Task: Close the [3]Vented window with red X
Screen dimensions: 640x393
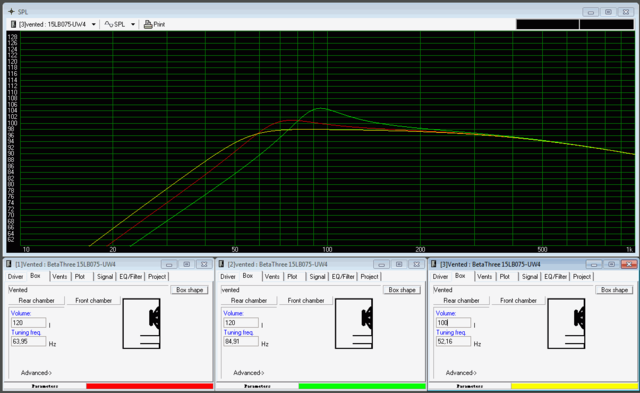Action: [629, 264]
